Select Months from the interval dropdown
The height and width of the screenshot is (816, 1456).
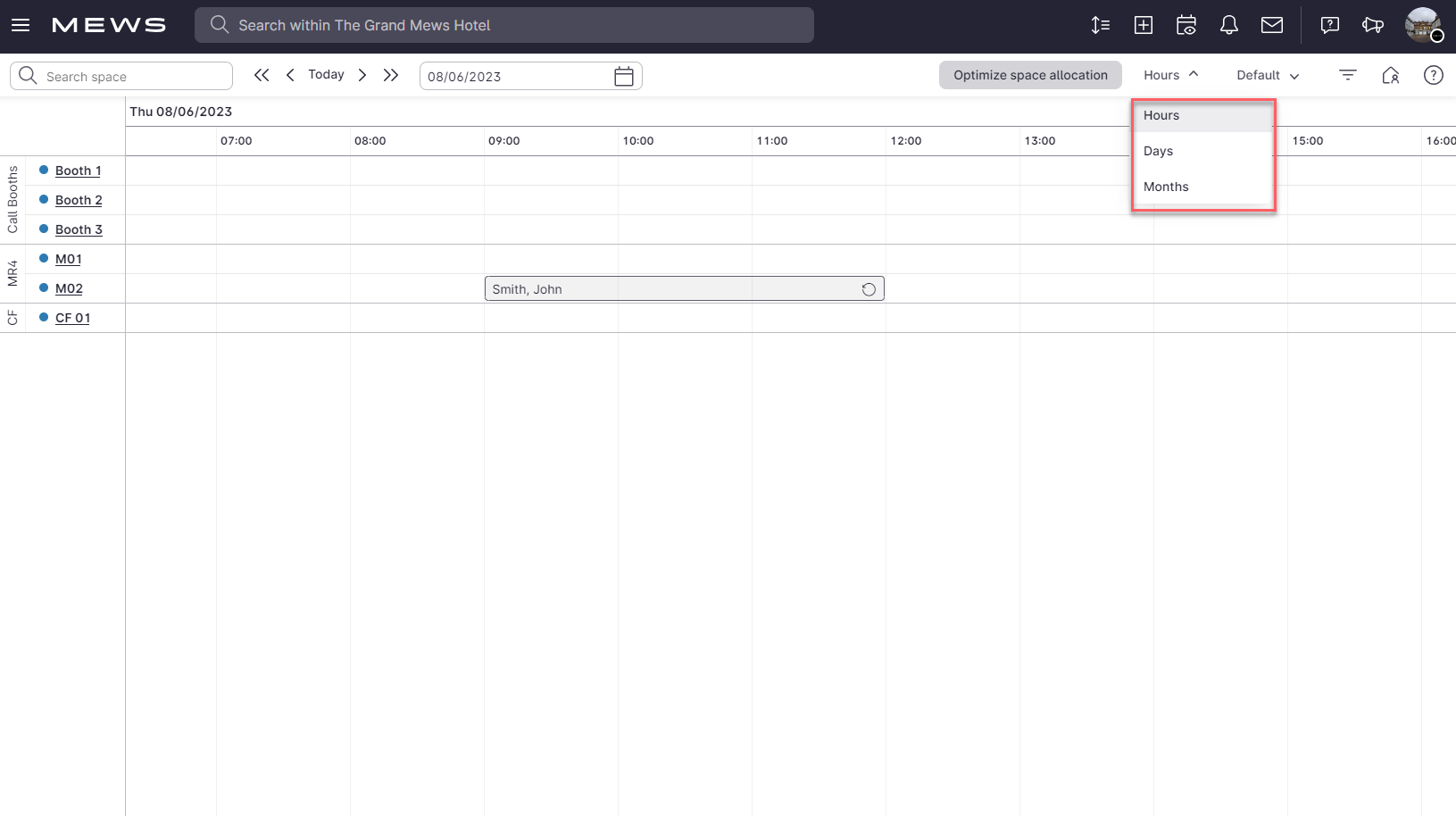click(1166, 186)
